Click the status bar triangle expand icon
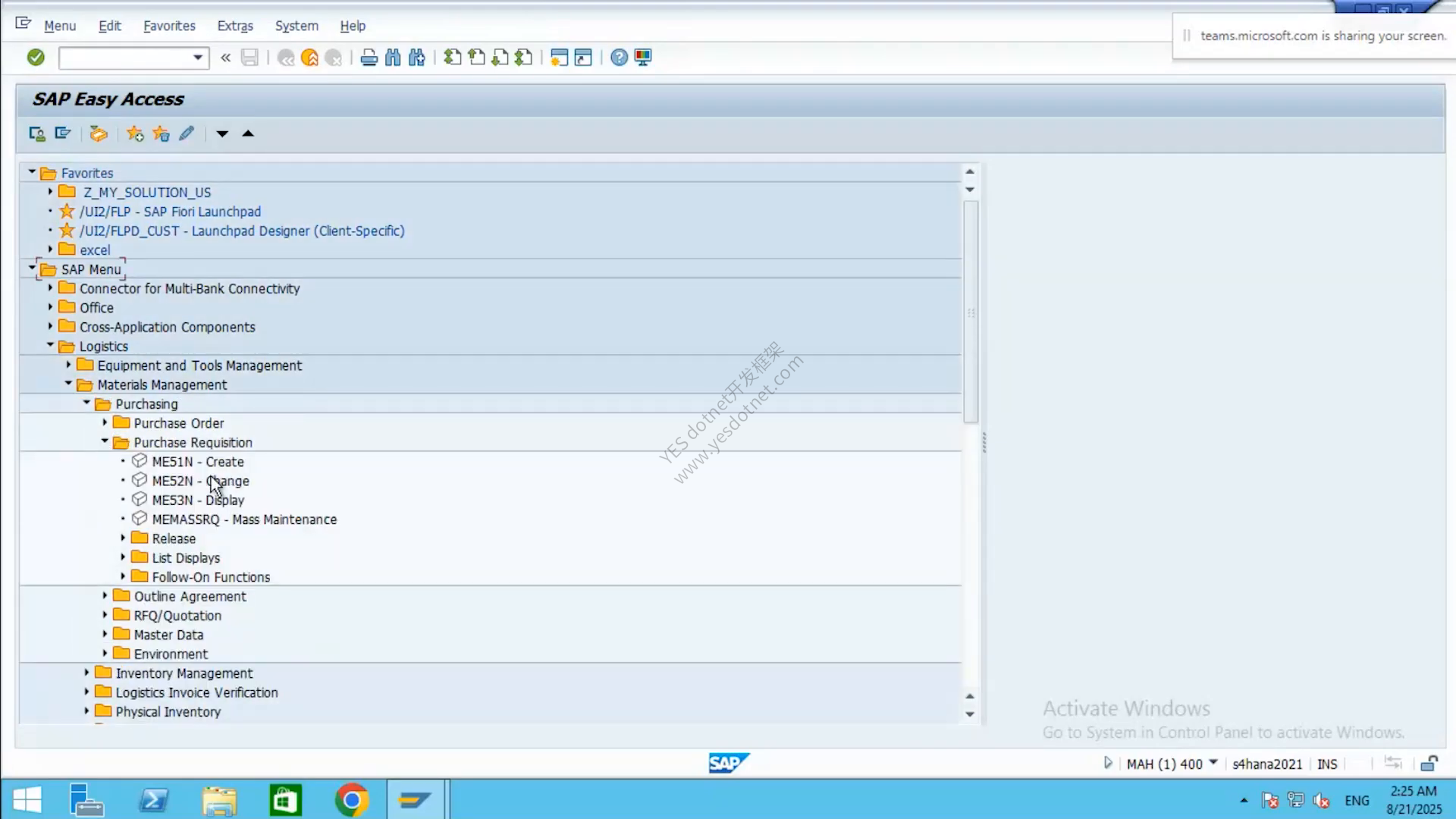The height and width of the screenshot is (819, 1456). coord(1108,763)
